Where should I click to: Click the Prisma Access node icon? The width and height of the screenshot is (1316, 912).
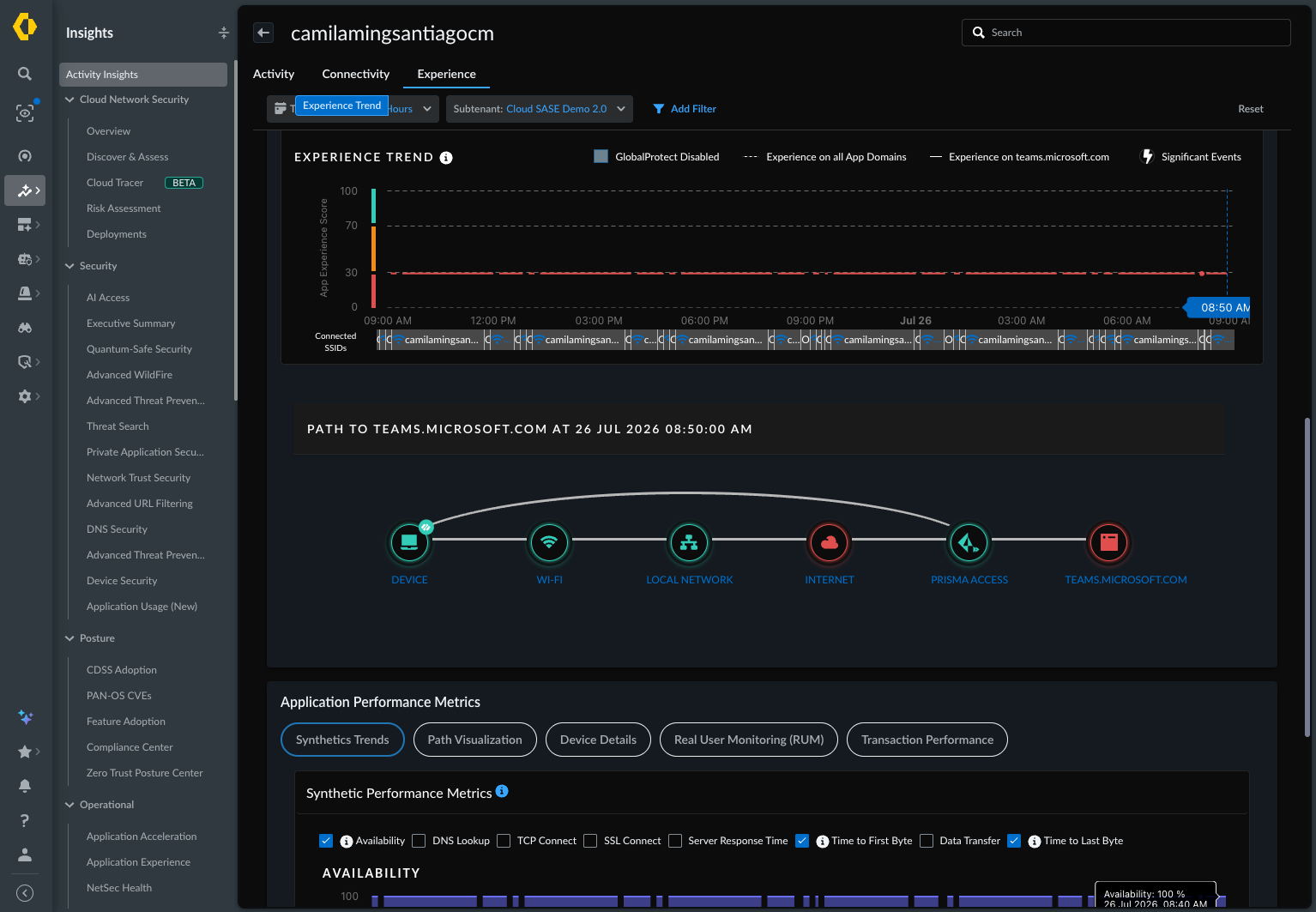click(969, 542)
